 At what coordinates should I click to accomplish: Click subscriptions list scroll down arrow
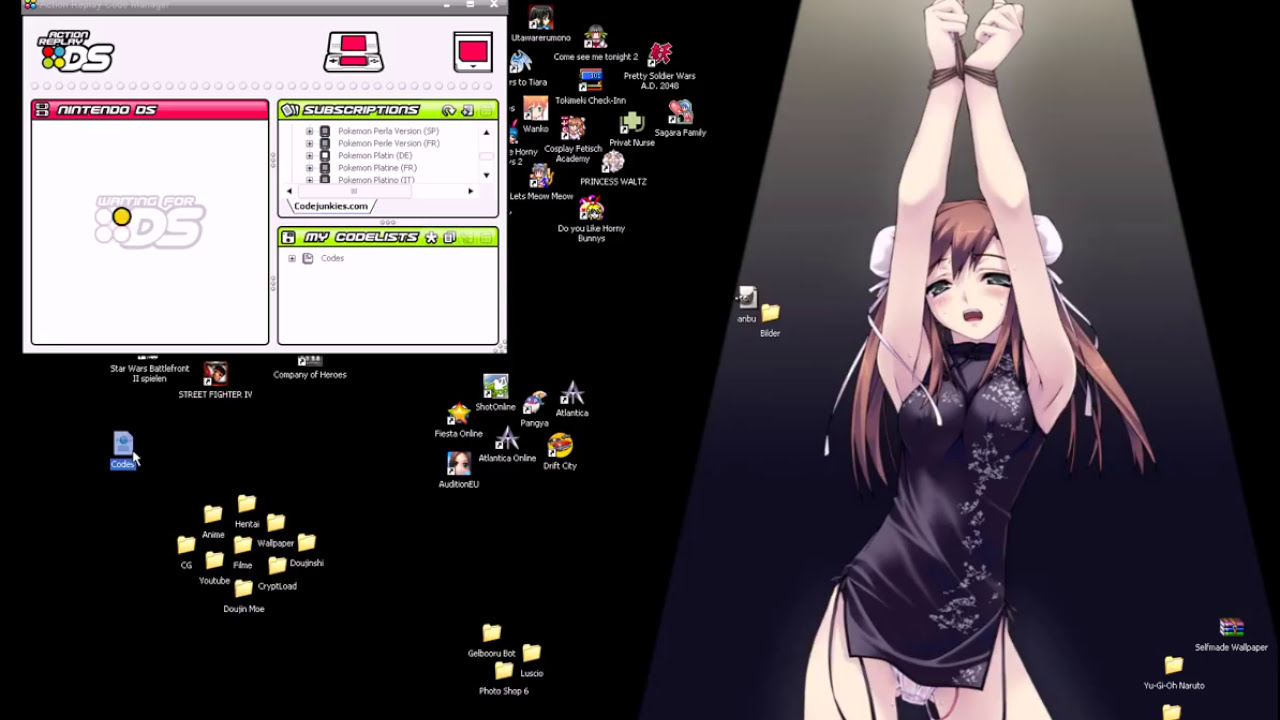click(x=487, y=175)
